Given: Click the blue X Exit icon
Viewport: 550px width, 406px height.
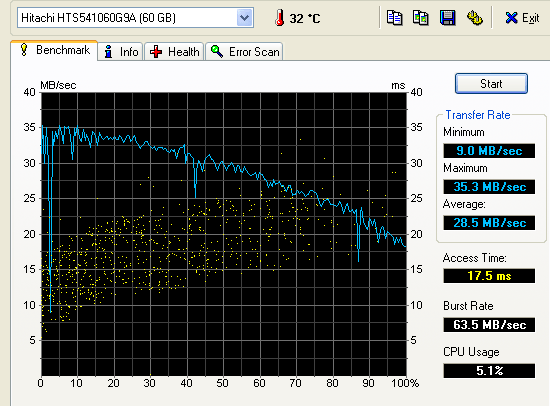Looking at the screenshot, I should tap(511, 18).
